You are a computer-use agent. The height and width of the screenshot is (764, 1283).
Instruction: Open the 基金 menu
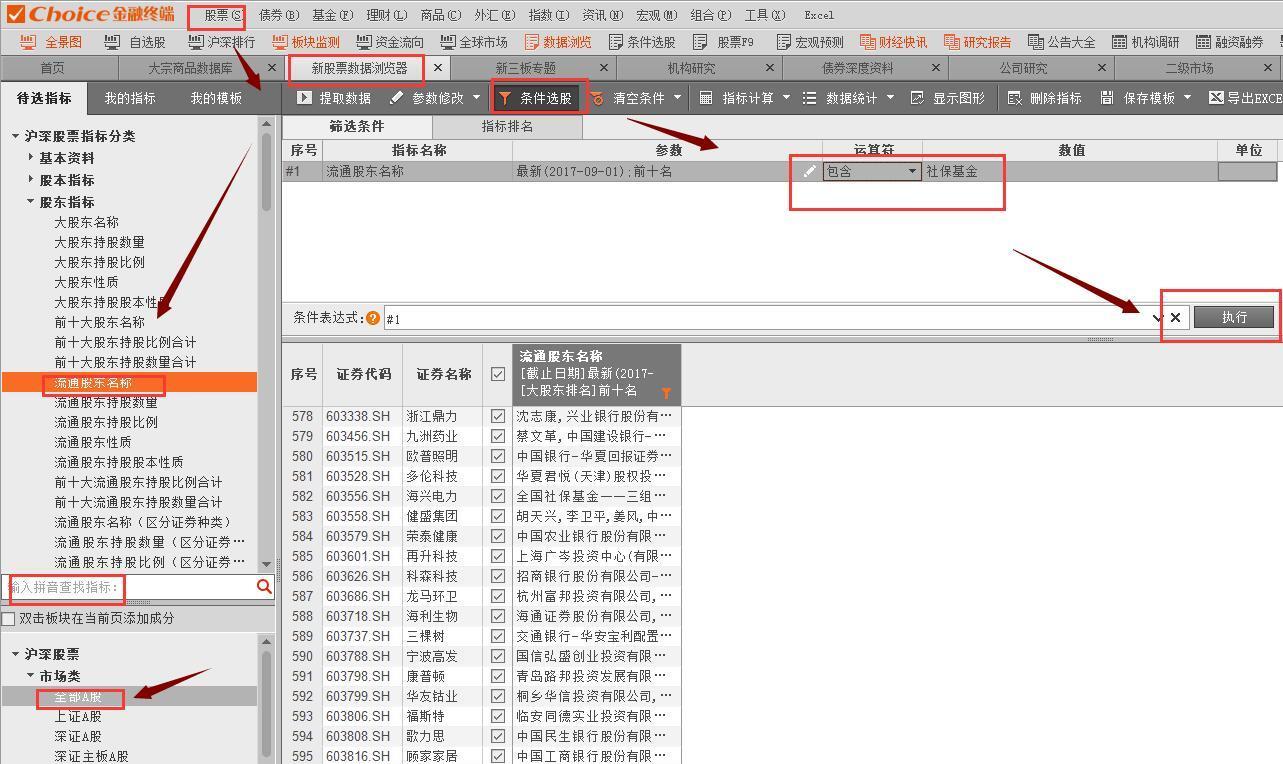click(x=332, y=15)
